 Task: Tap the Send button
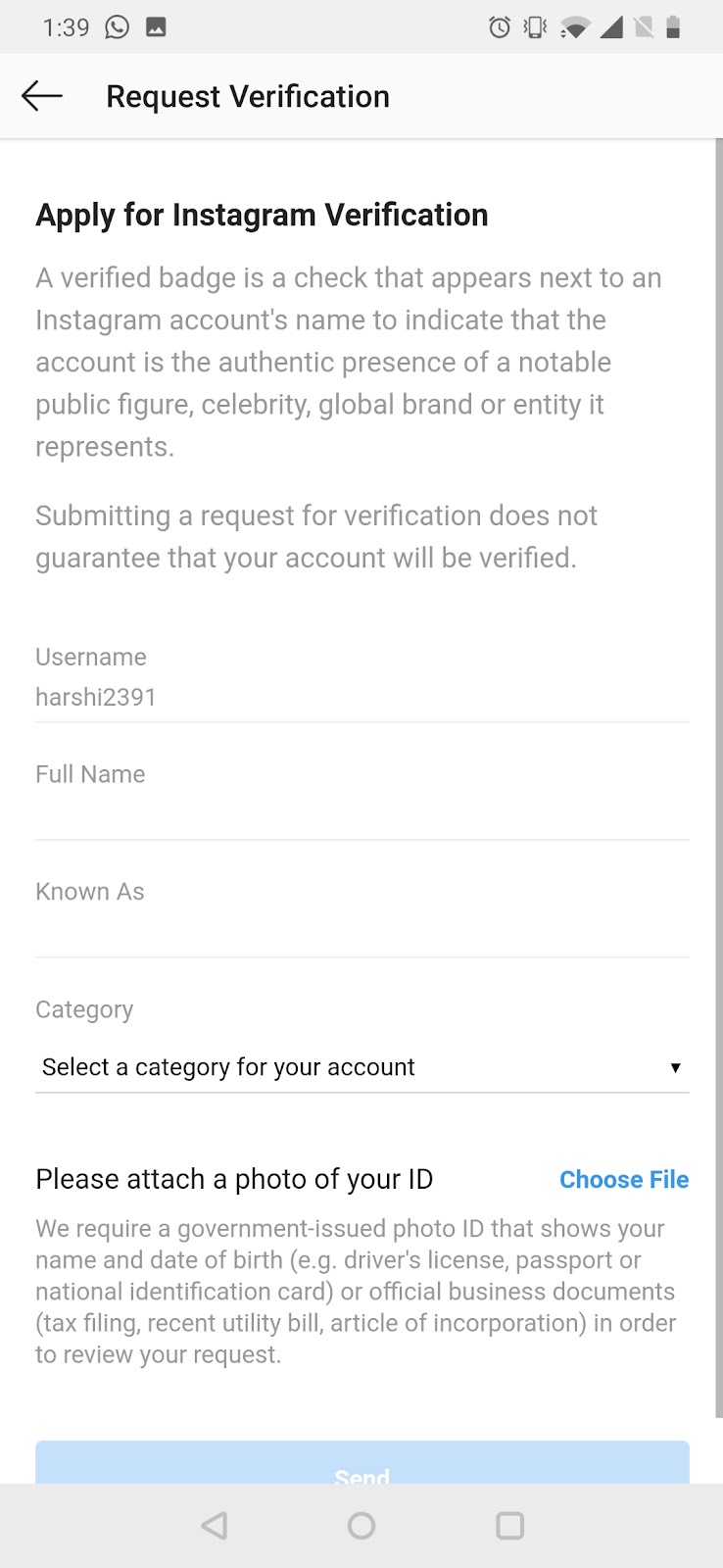click(x=362, y=1462)
